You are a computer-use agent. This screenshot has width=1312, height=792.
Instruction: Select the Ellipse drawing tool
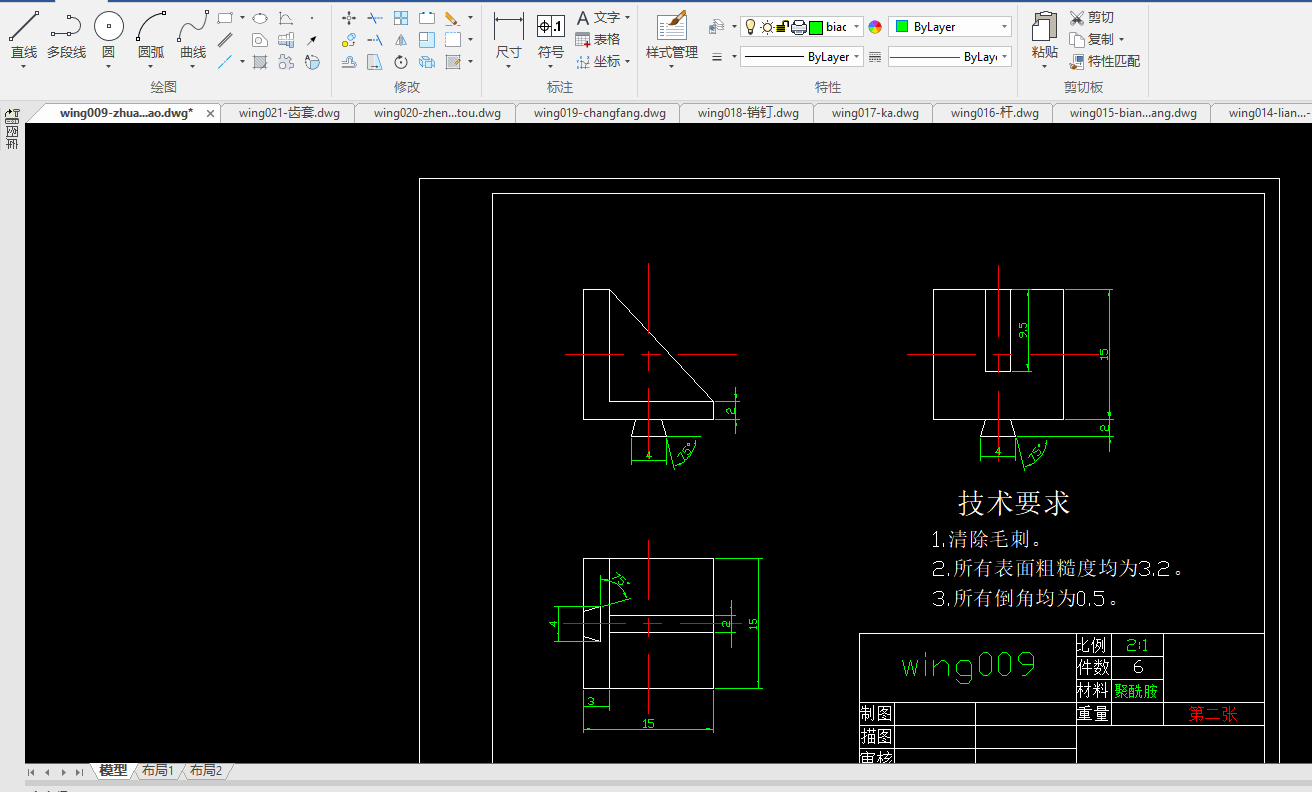[259, 18]
